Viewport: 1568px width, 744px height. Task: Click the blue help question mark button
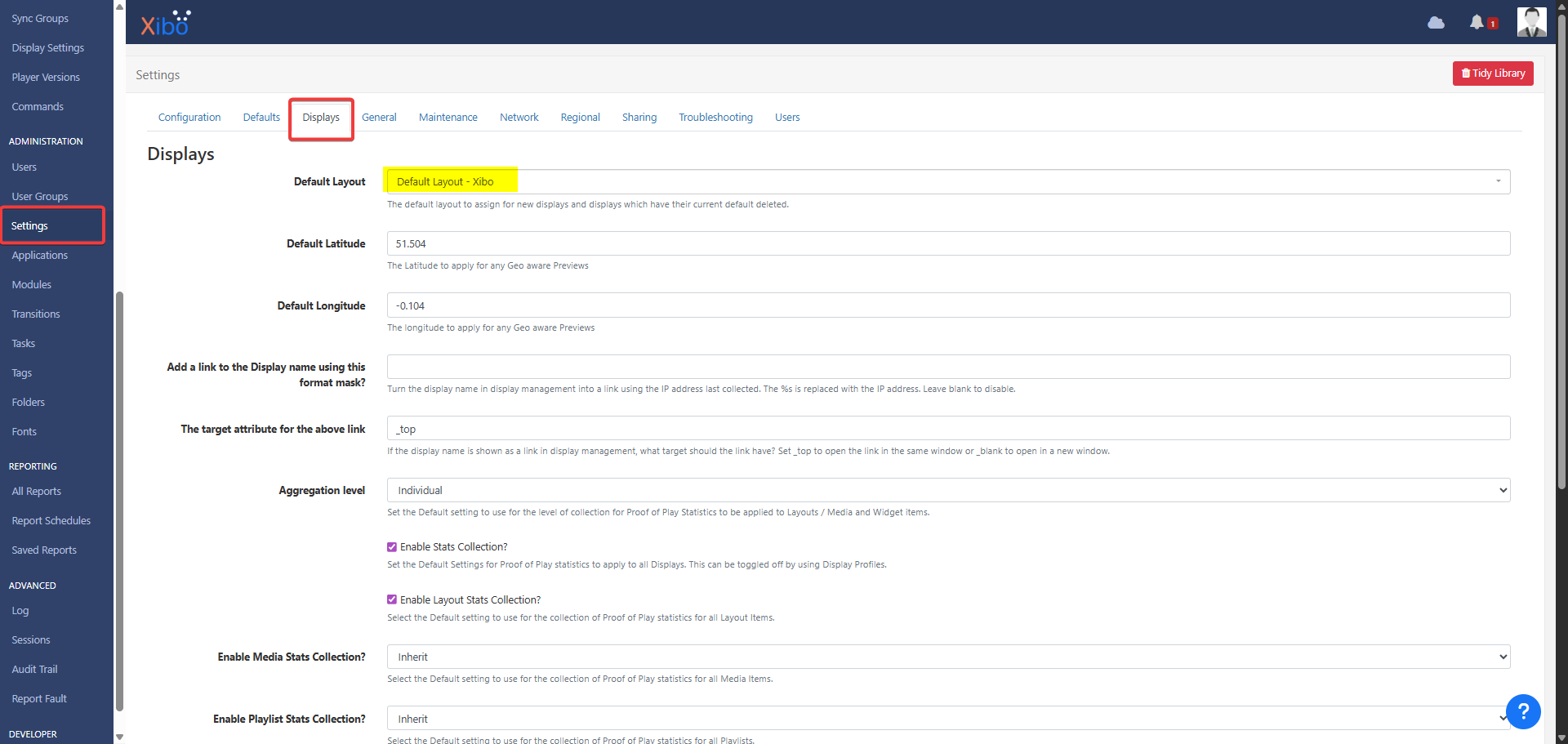coord(1523,711)
